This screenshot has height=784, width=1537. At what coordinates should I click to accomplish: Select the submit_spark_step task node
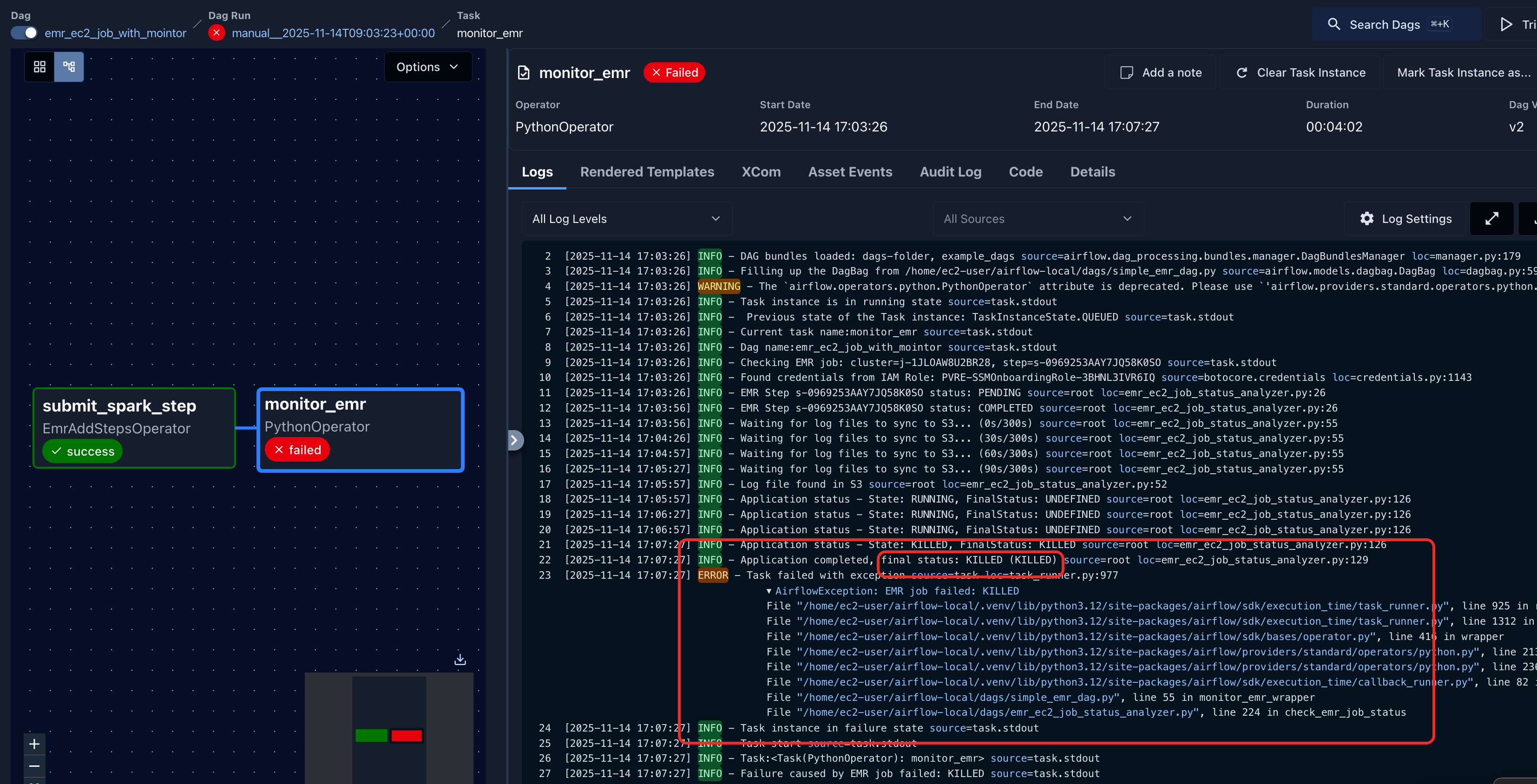(x=134, y=427)
